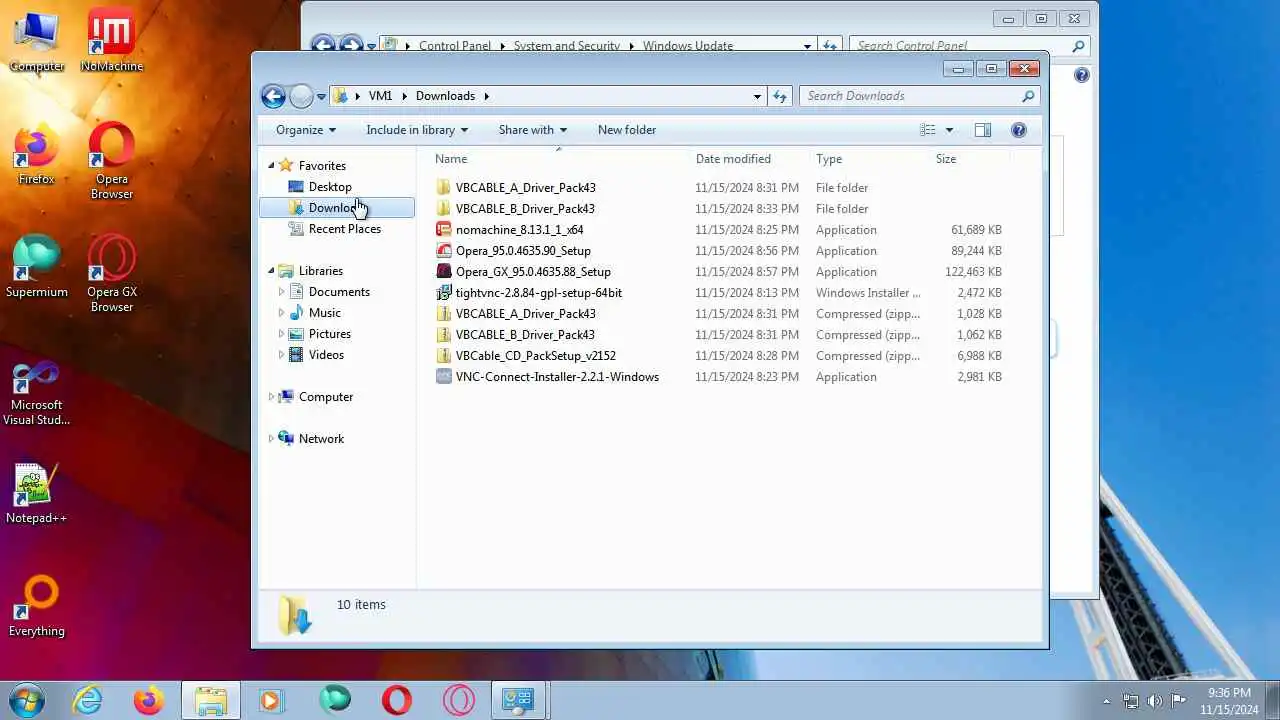Viewport: 1280px width, 720px height.
Task: Change your view icon button
Action: point(928,130)
